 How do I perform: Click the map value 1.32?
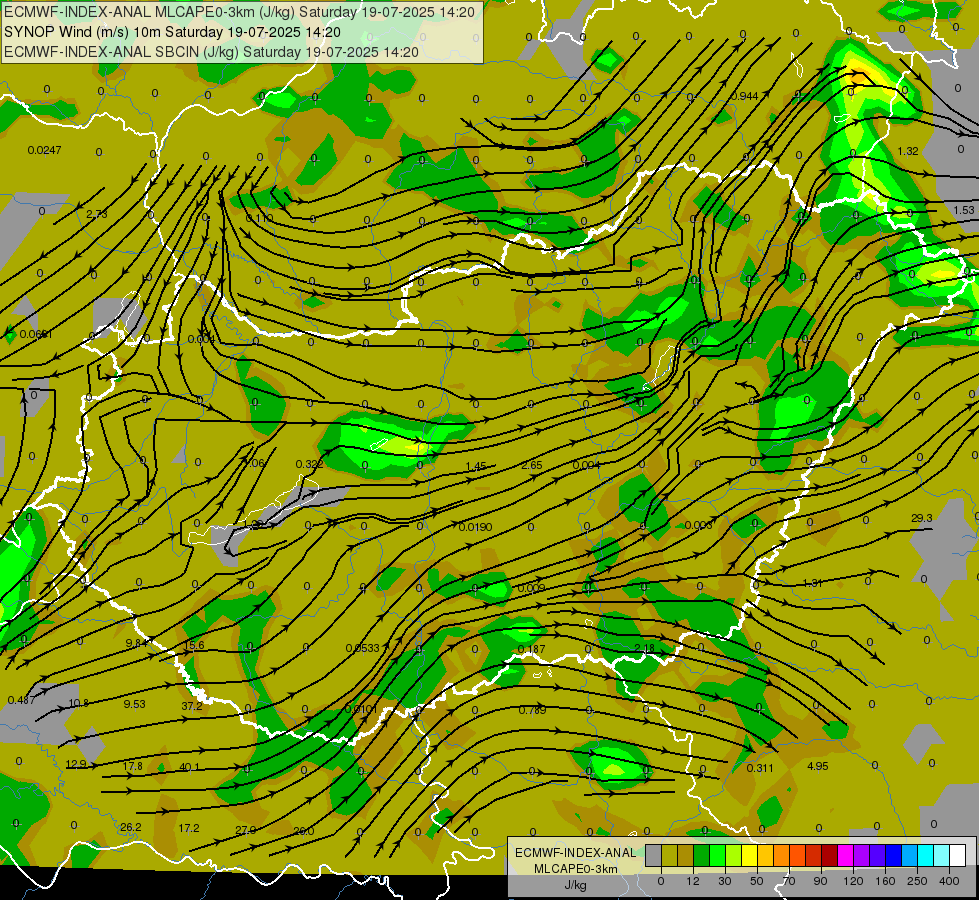click(908, 151)
